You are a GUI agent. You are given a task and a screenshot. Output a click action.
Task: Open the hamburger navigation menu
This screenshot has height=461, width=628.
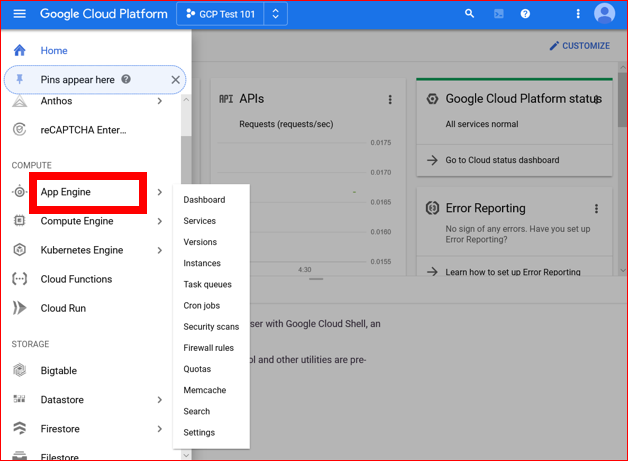coord(20,14)
